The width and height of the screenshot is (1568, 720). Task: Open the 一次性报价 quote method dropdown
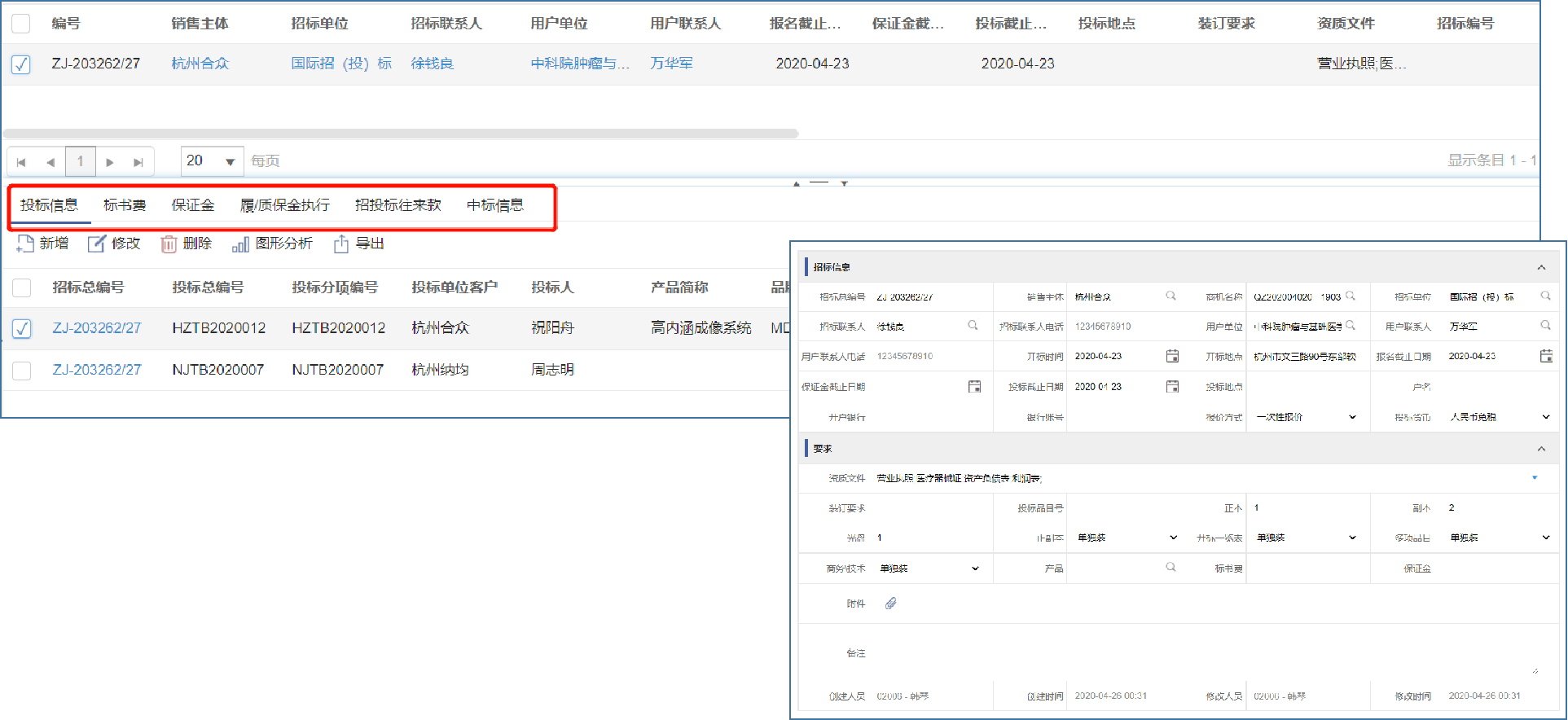pos(1352,417)
